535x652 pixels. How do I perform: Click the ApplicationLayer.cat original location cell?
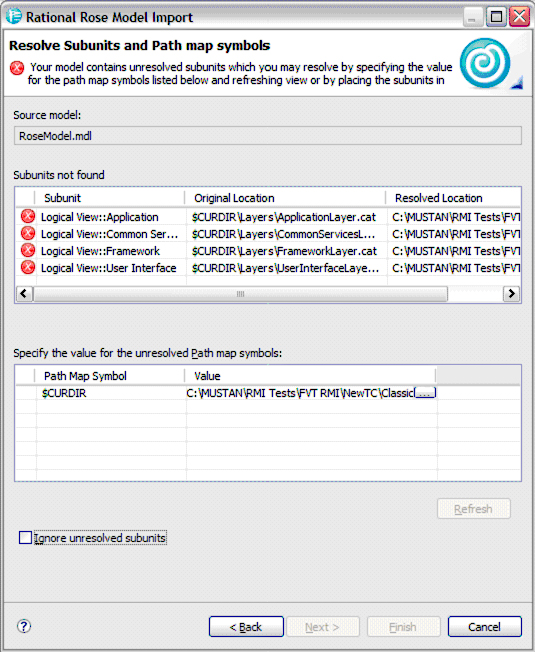286,217
